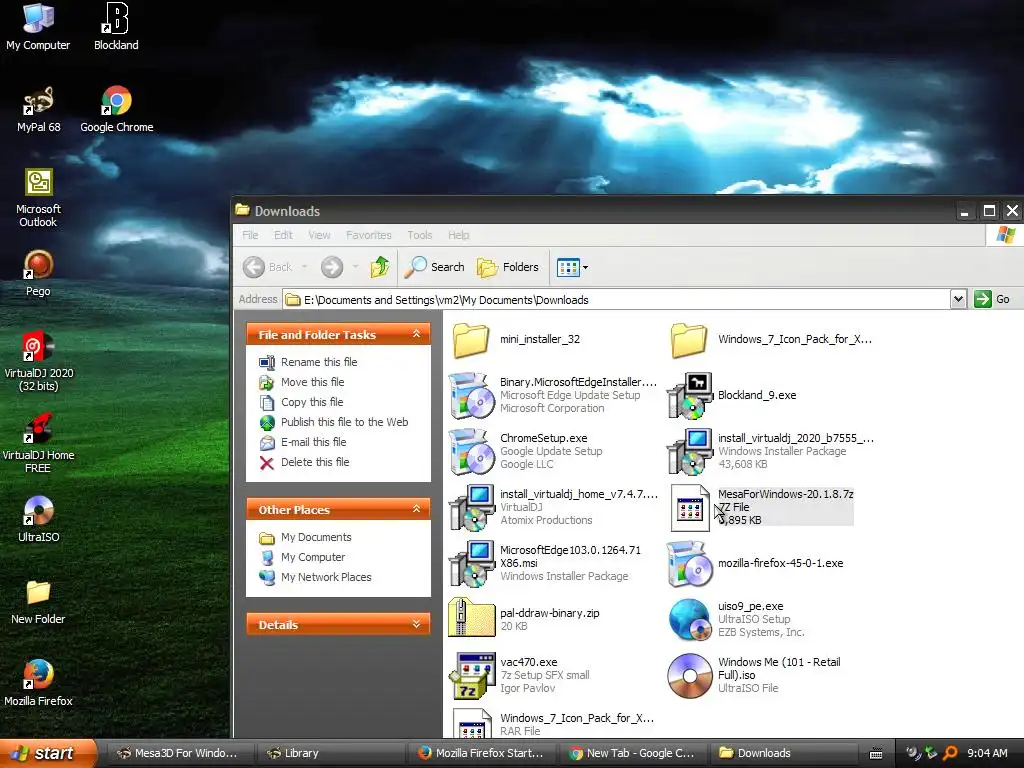Expand the Address bar dropdown
Screen dimensions: 1024x768
coord(958,299)
